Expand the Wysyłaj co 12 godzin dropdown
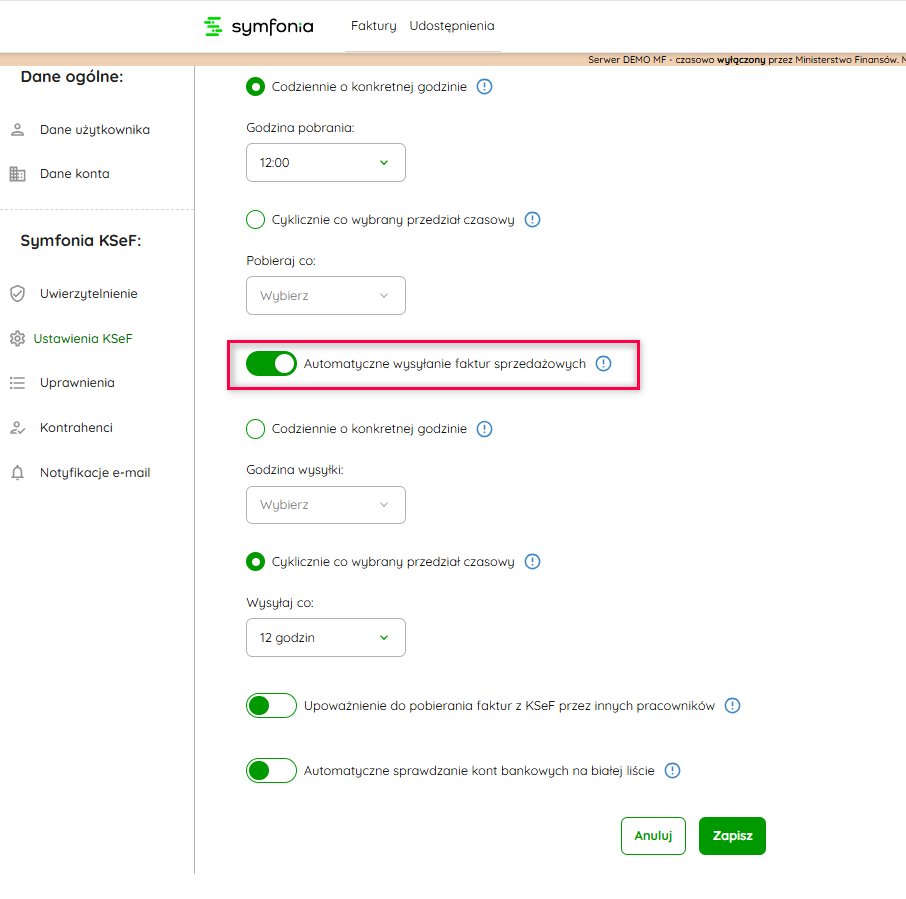906x899 pixels. tap(326, 638)
